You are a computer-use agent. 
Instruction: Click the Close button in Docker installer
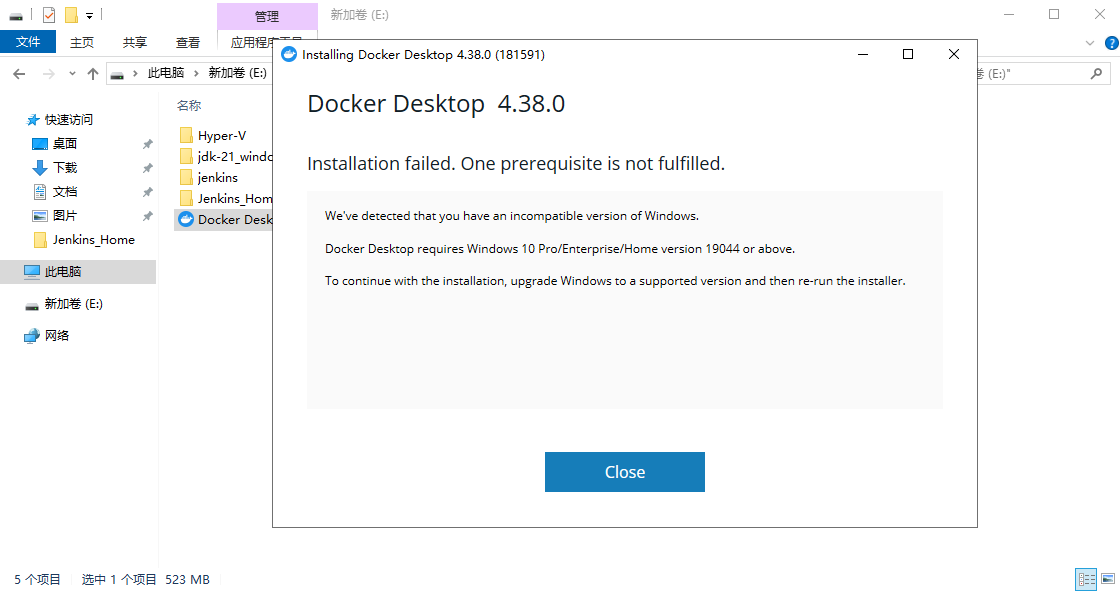624,472
